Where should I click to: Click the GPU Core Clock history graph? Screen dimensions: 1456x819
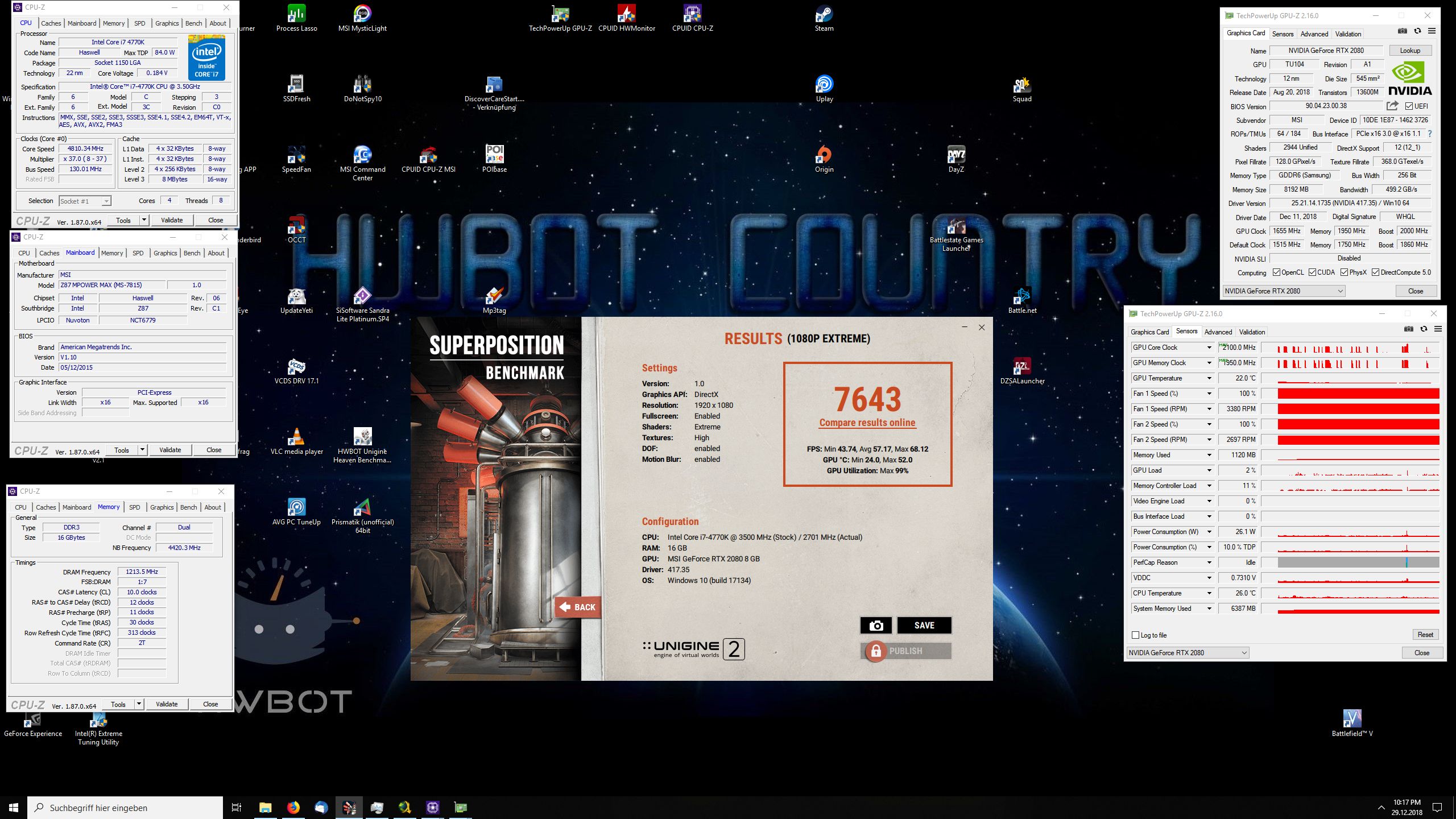tap(1351, 348)
